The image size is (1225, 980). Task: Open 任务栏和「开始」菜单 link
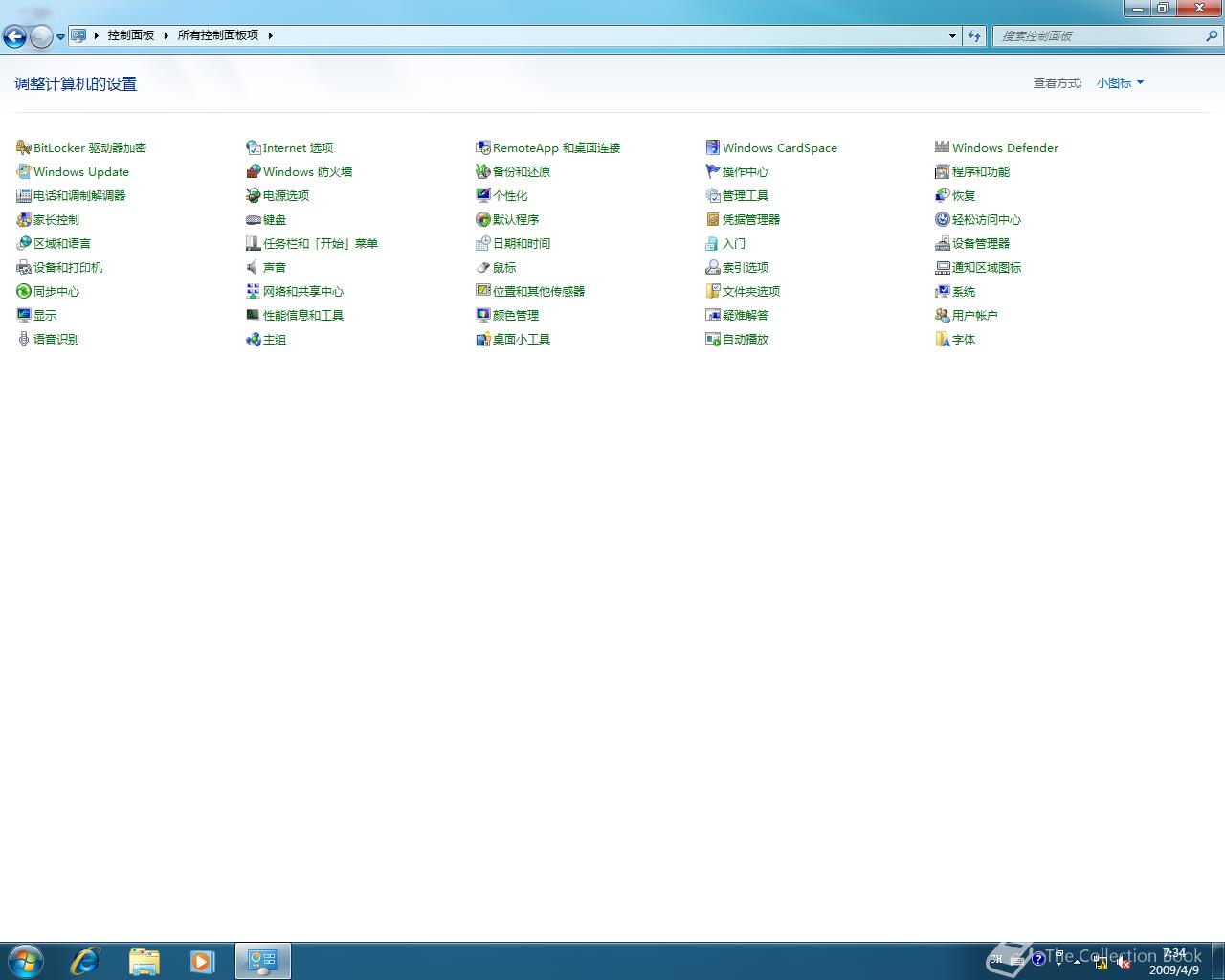click(x=321, y=243)
